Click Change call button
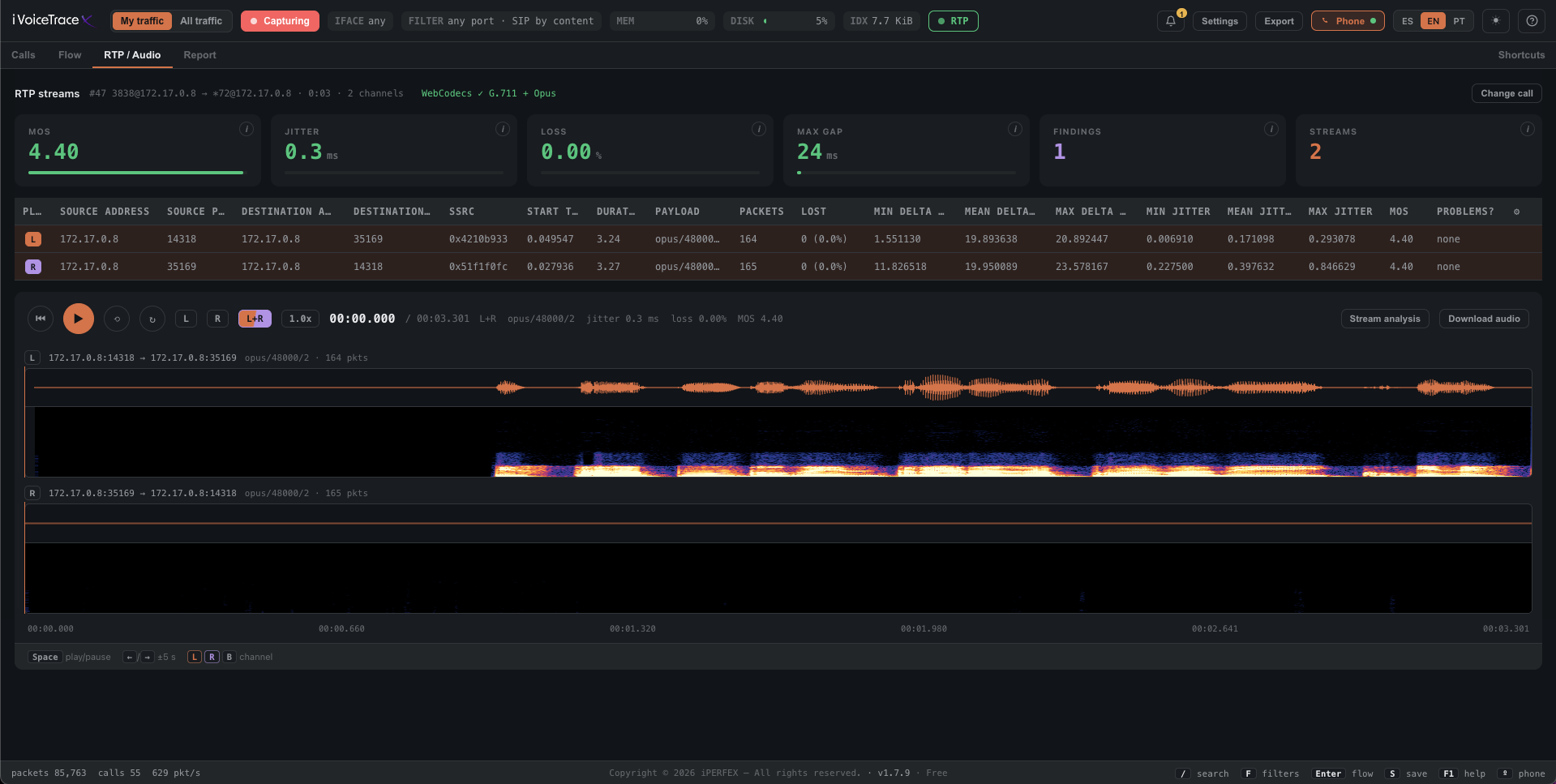Image resolution: width=1556 pixels, height=784 pixels. coord(1507,93)
